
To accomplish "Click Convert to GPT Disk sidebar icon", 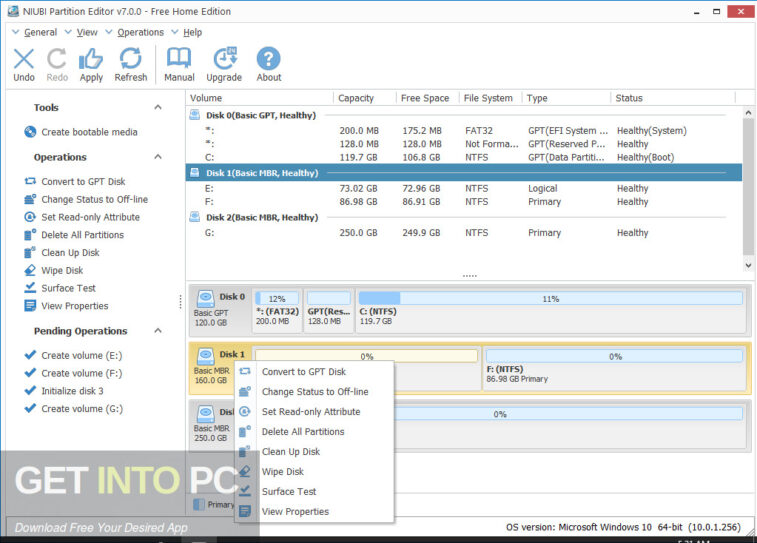I will coord(30,181).
